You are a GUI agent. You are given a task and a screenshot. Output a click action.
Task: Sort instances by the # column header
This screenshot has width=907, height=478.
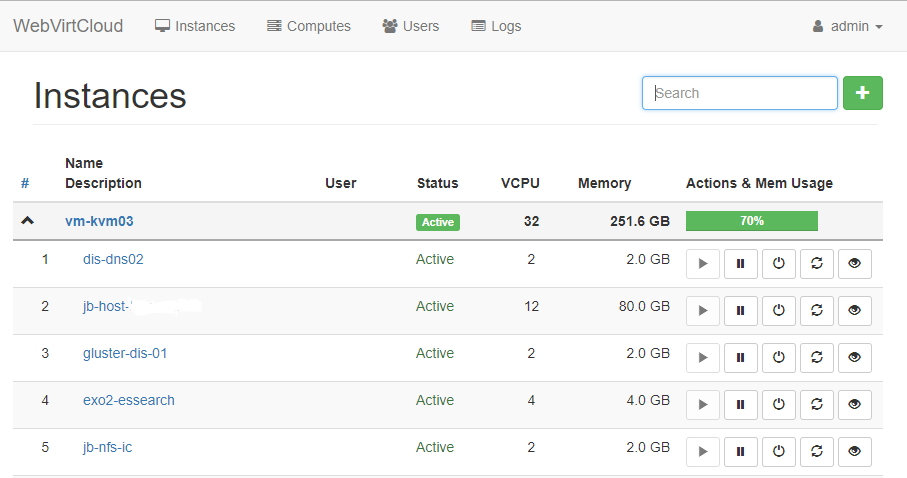[25, 184]
